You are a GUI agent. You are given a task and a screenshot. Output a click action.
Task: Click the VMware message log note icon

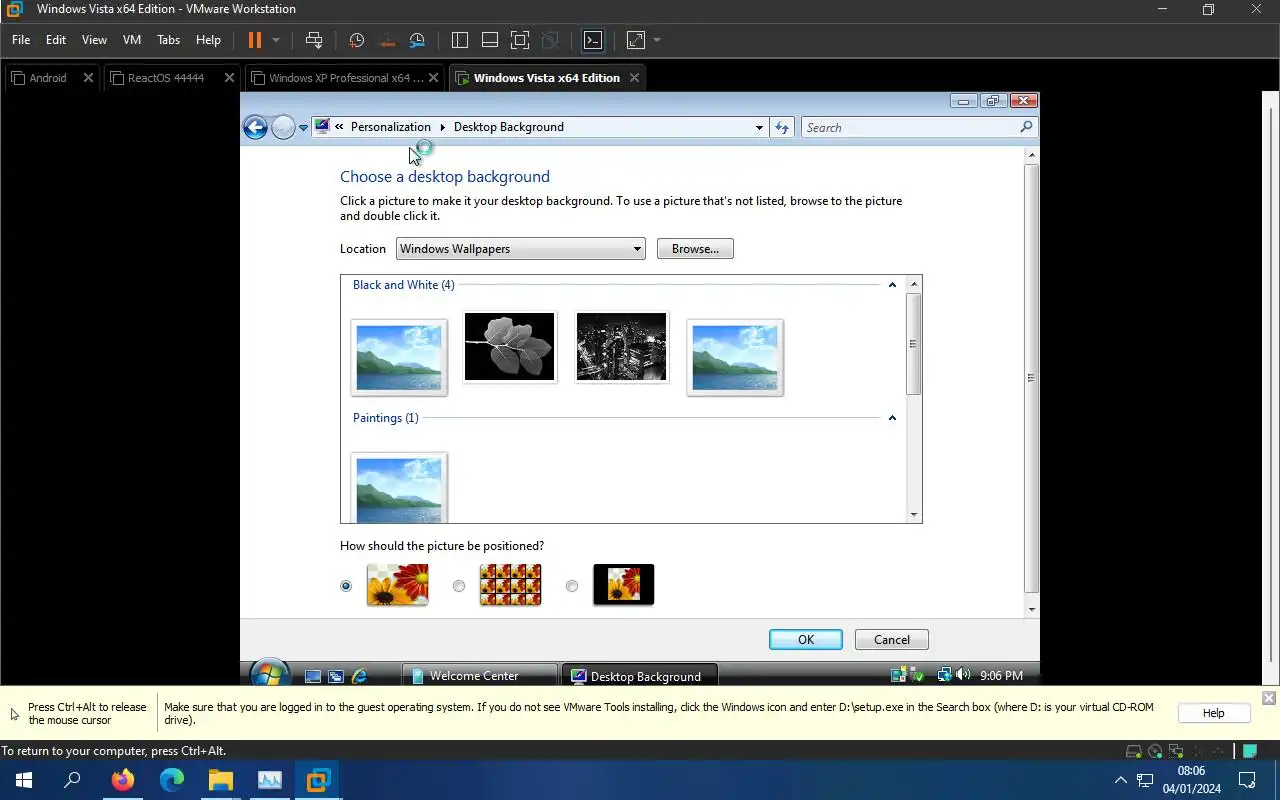pos(1250,751)
